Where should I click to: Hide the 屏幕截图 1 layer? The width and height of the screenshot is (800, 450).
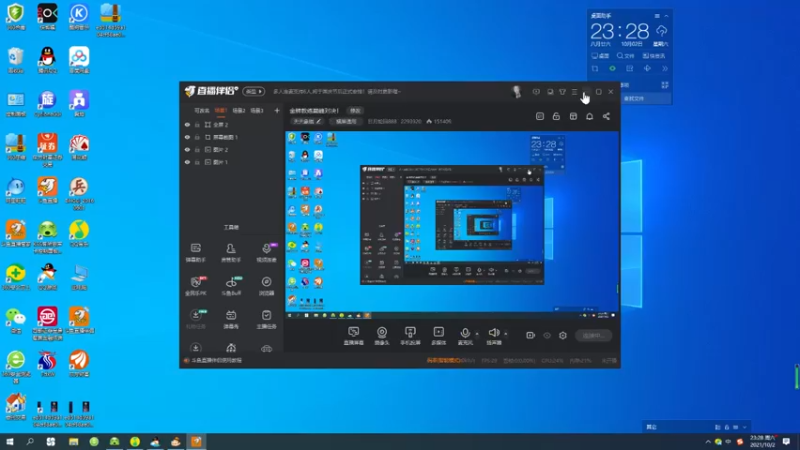pyautogui.click(x=187, y=137)
